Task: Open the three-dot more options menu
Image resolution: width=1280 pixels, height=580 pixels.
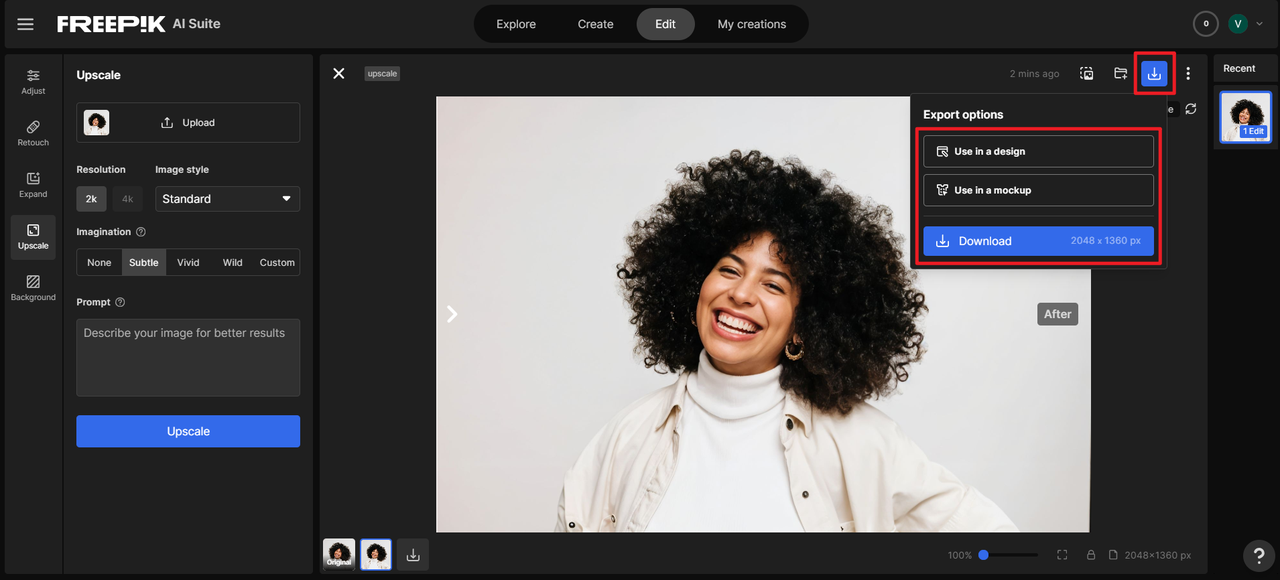Action: 1188,73
